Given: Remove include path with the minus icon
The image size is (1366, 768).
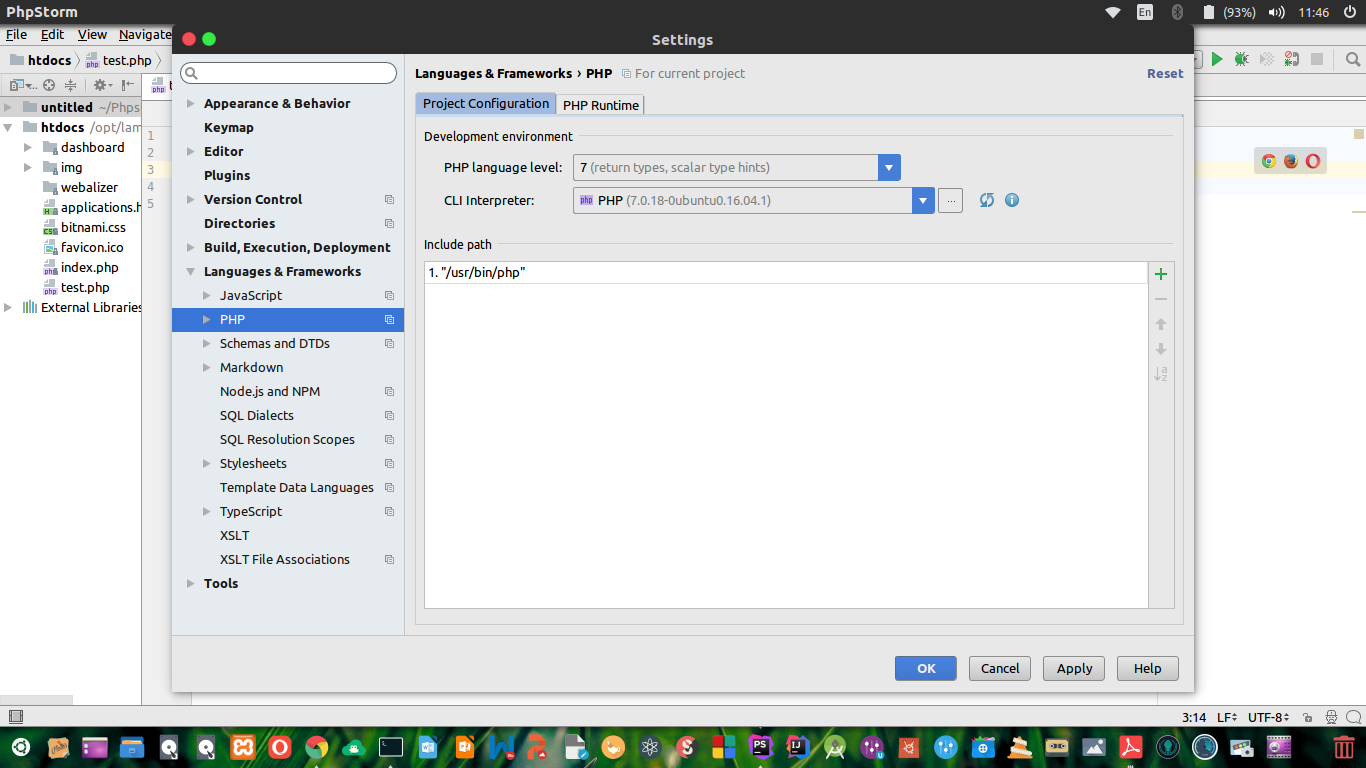Looking at the screenshot, I should pos(1161,299).
